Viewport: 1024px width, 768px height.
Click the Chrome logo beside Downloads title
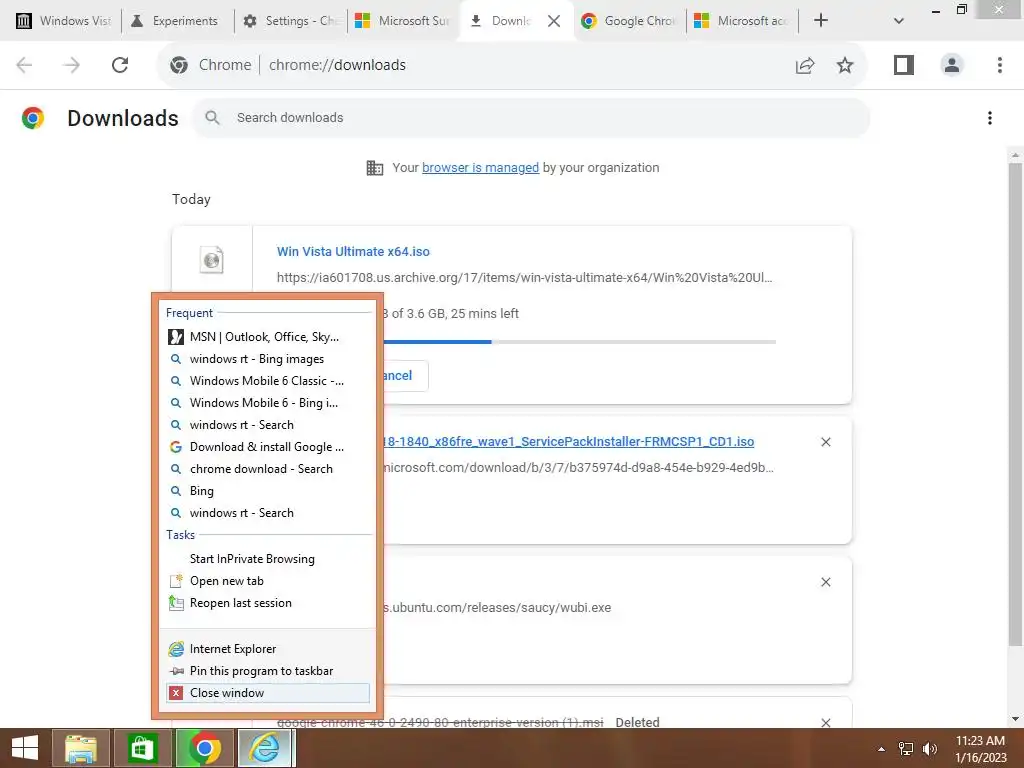click(33, 118)
